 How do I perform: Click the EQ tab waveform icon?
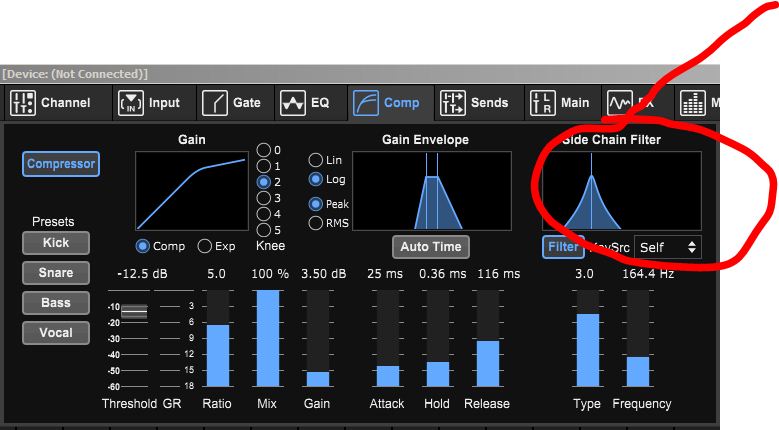point(293,103)
